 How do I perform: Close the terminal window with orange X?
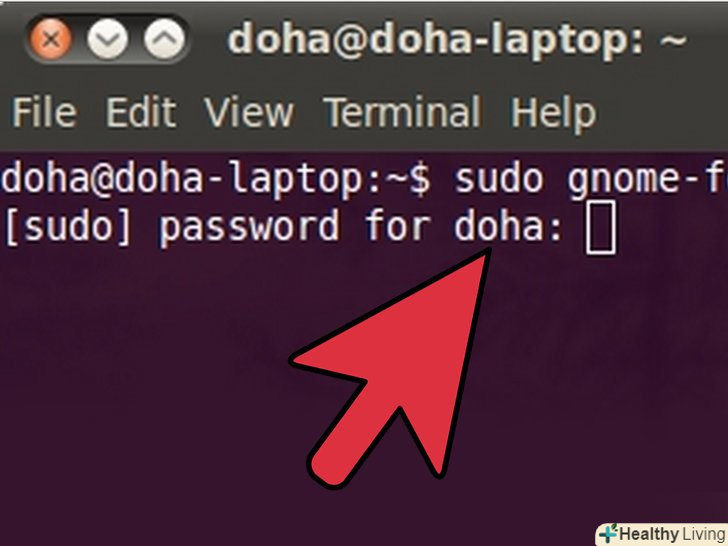click(x=50, y=39)
